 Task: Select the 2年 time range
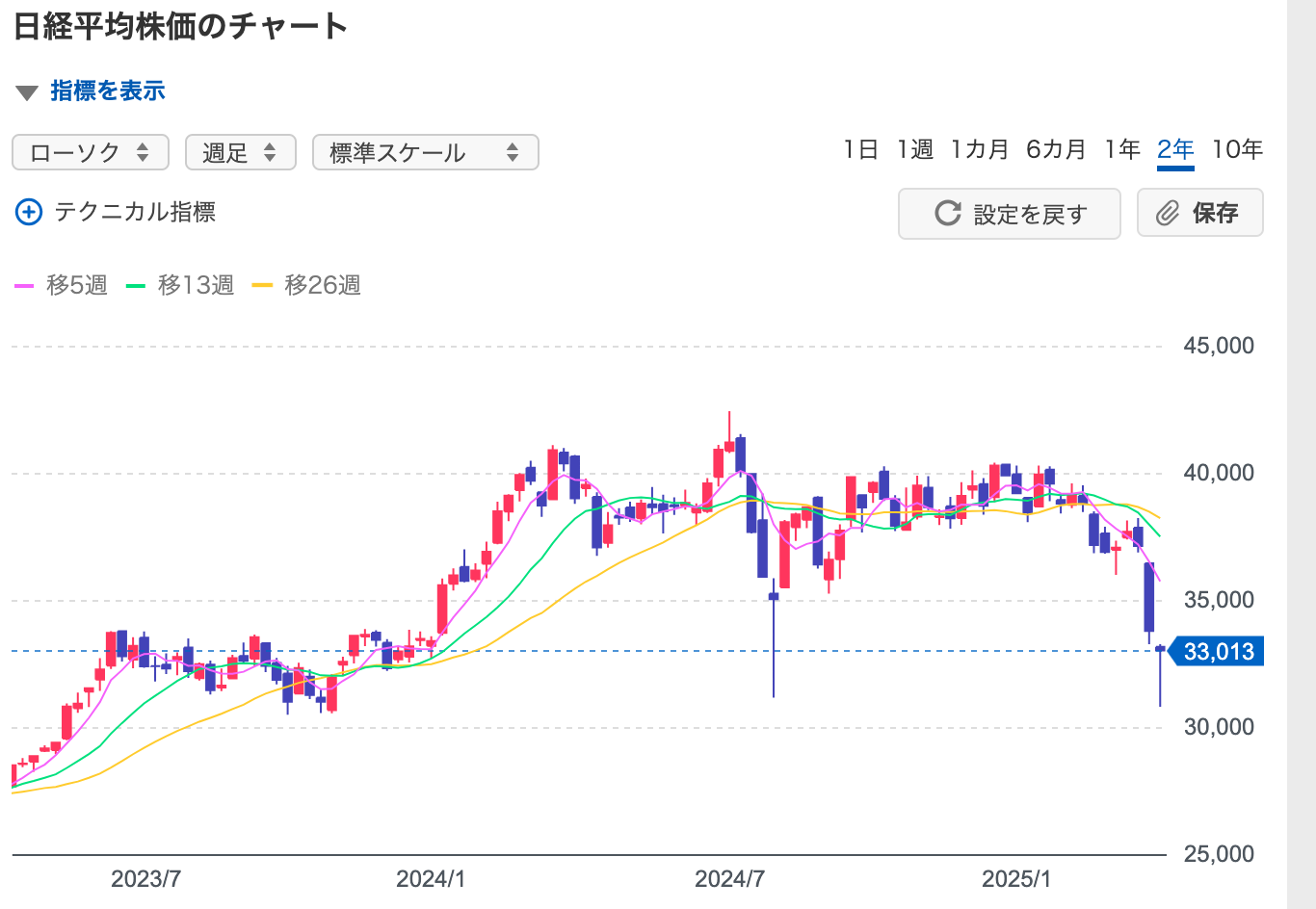[x=1175, y=149]
